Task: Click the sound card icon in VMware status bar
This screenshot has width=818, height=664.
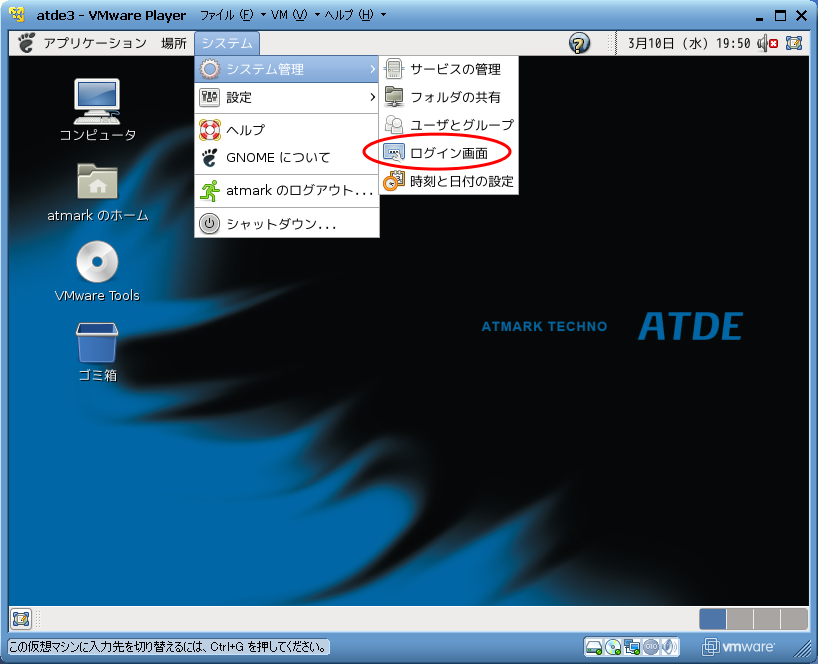Action: [x=669, y=647]
